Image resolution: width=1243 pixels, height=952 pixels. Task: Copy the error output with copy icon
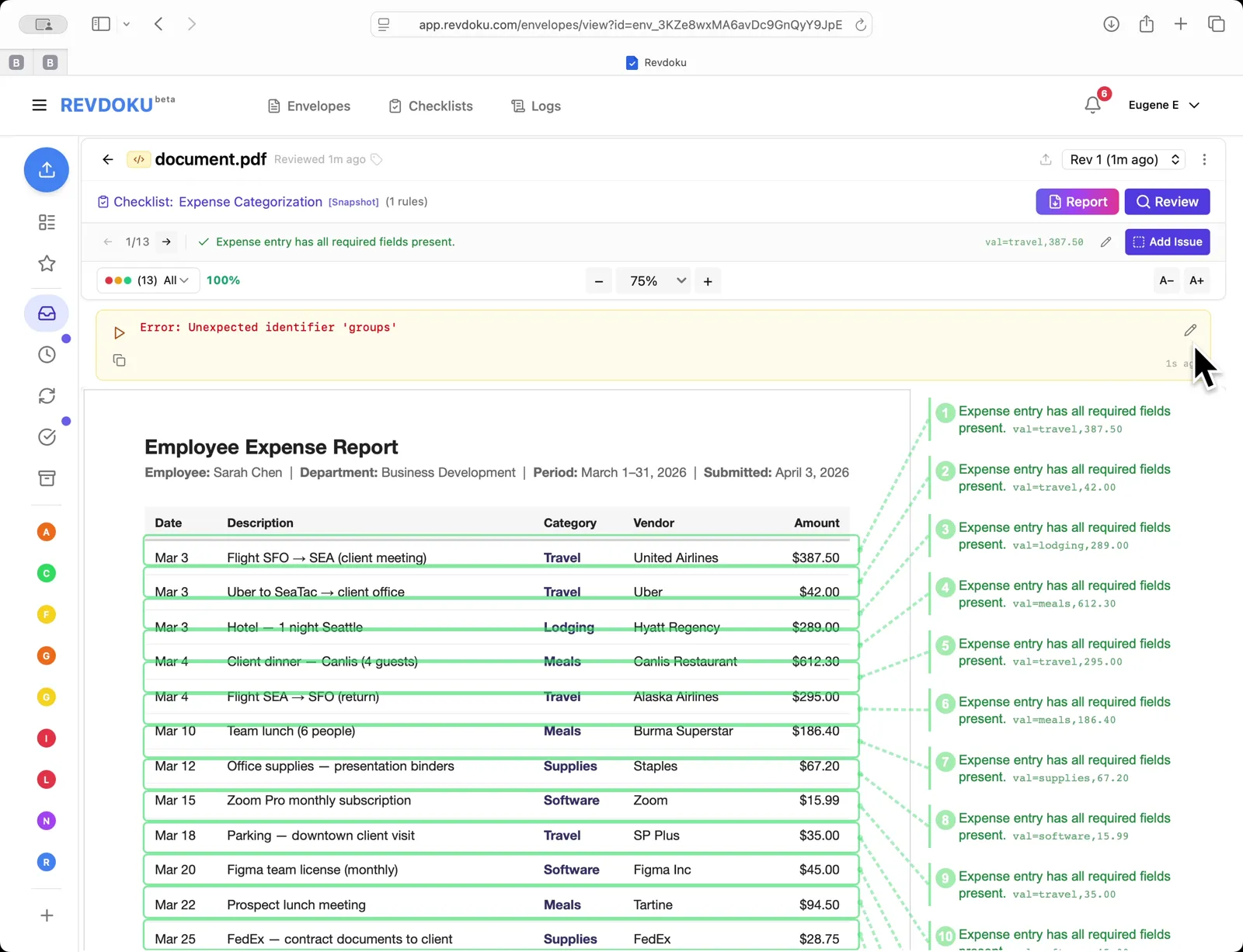(x=119, y=360)
